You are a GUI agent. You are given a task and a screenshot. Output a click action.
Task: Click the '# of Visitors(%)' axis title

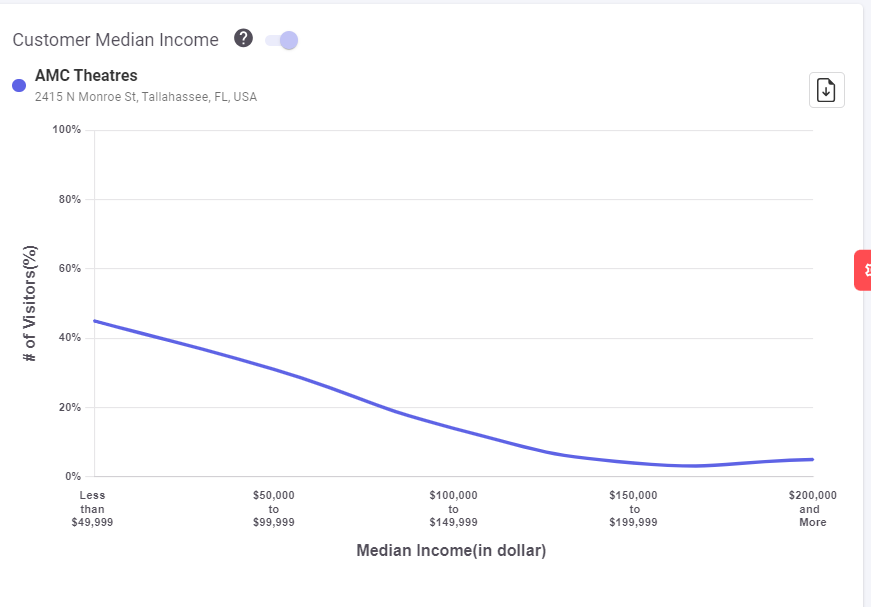[30, 302]
